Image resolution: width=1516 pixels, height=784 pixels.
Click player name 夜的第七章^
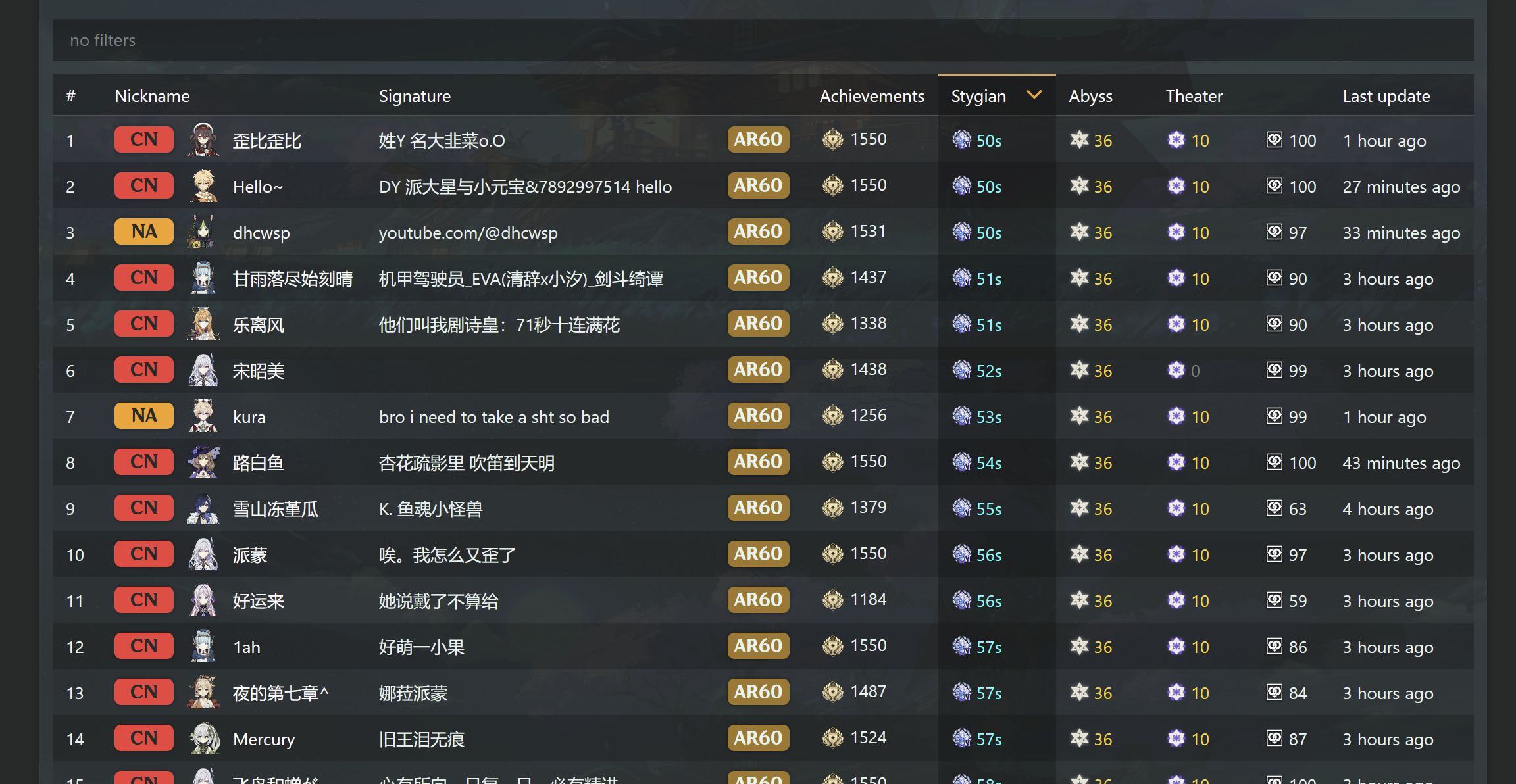point(280,693)
